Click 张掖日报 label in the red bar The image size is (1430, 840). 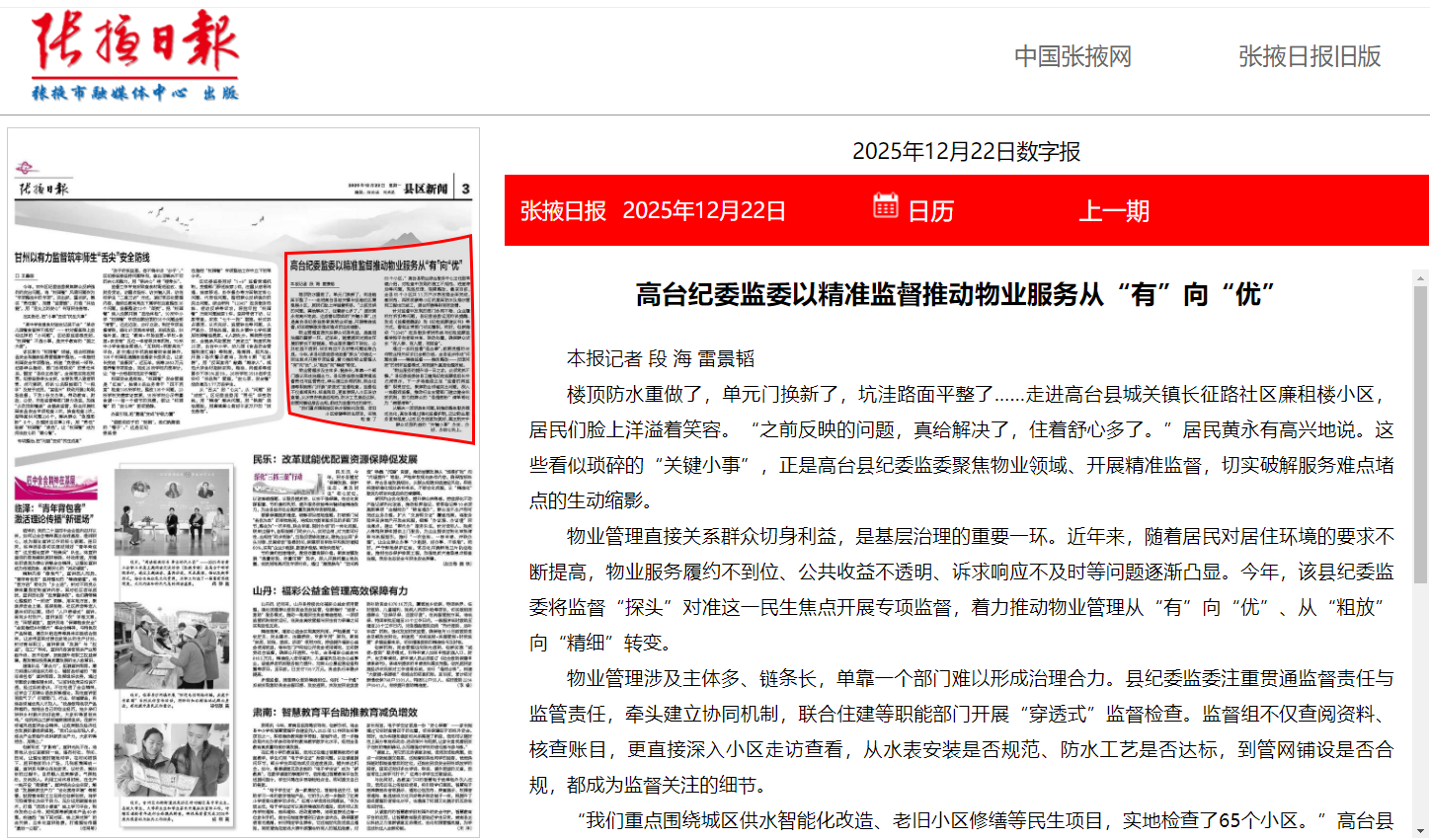click(563, 211)
